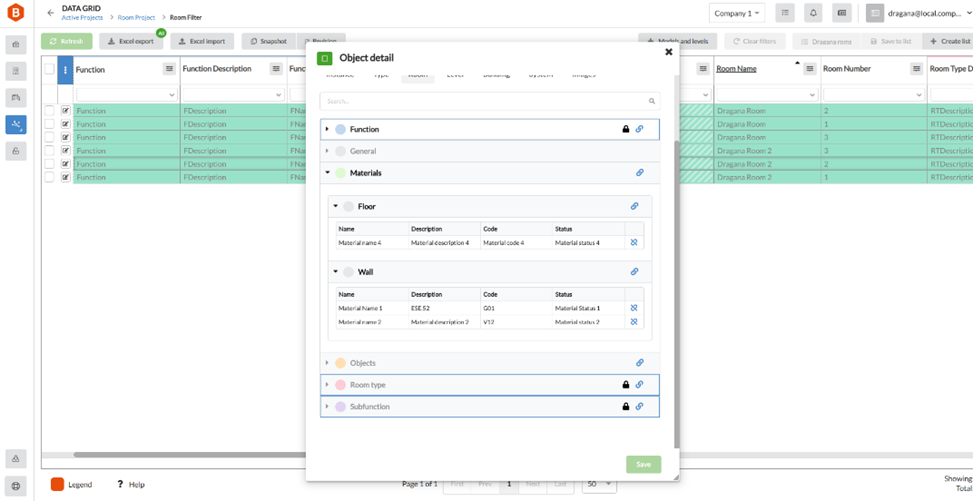This screenshot has height=501, width=973.
Task: Go to Active Projects breadcrumb
Action: [83, 17]
